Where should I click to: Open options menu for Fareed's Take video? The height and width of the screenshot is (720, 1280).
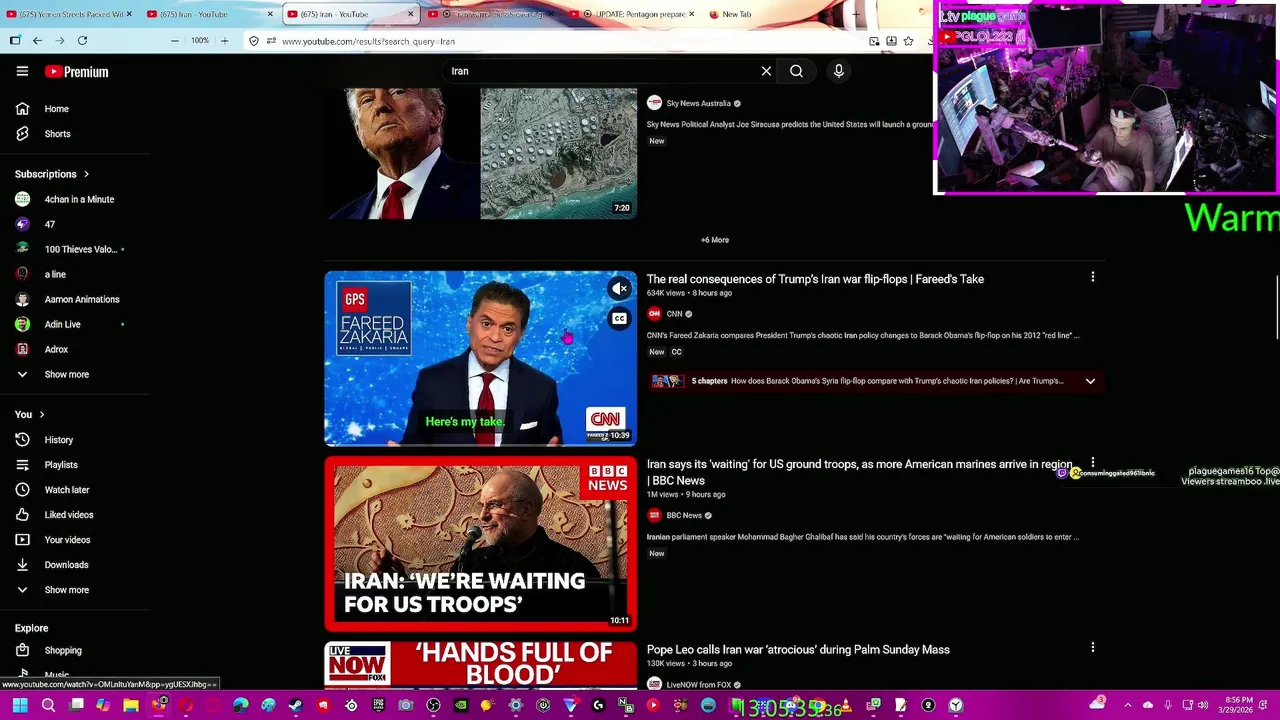[1092, 277]
